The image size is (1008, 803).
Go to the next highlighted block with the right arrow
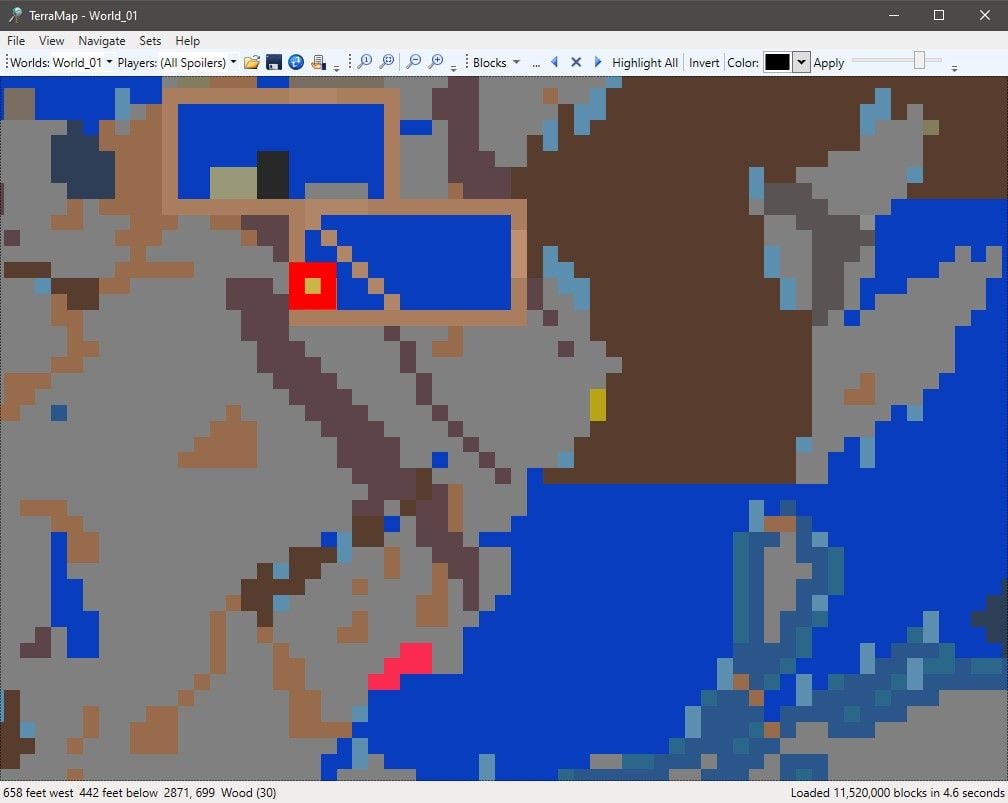coord(598,62)
